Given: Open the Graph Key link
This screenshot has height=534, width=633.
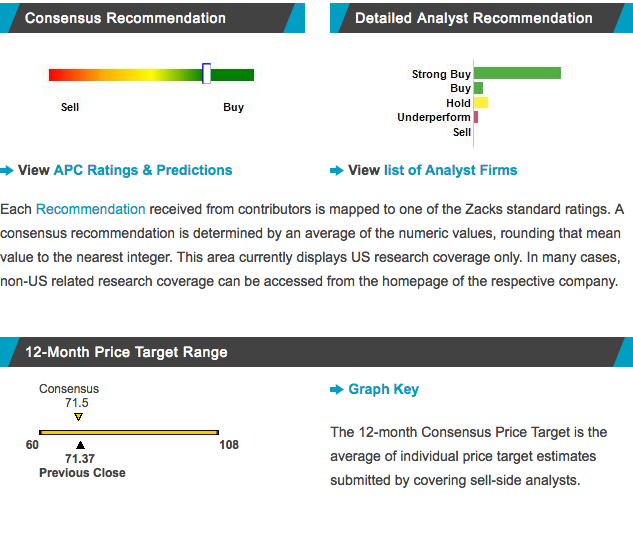Looking at the screenshot, I should click(384, 390).
